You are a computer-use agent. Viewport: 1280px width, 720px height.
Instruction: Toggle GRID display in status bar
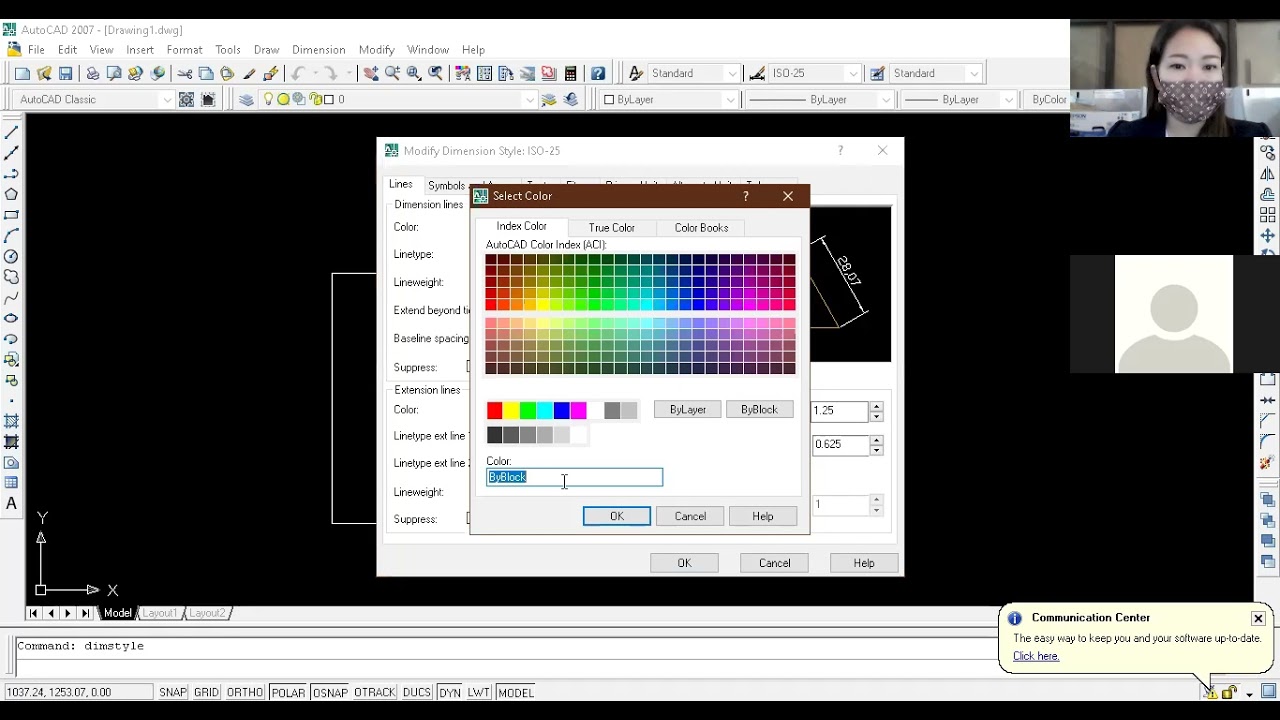(206, 692)
